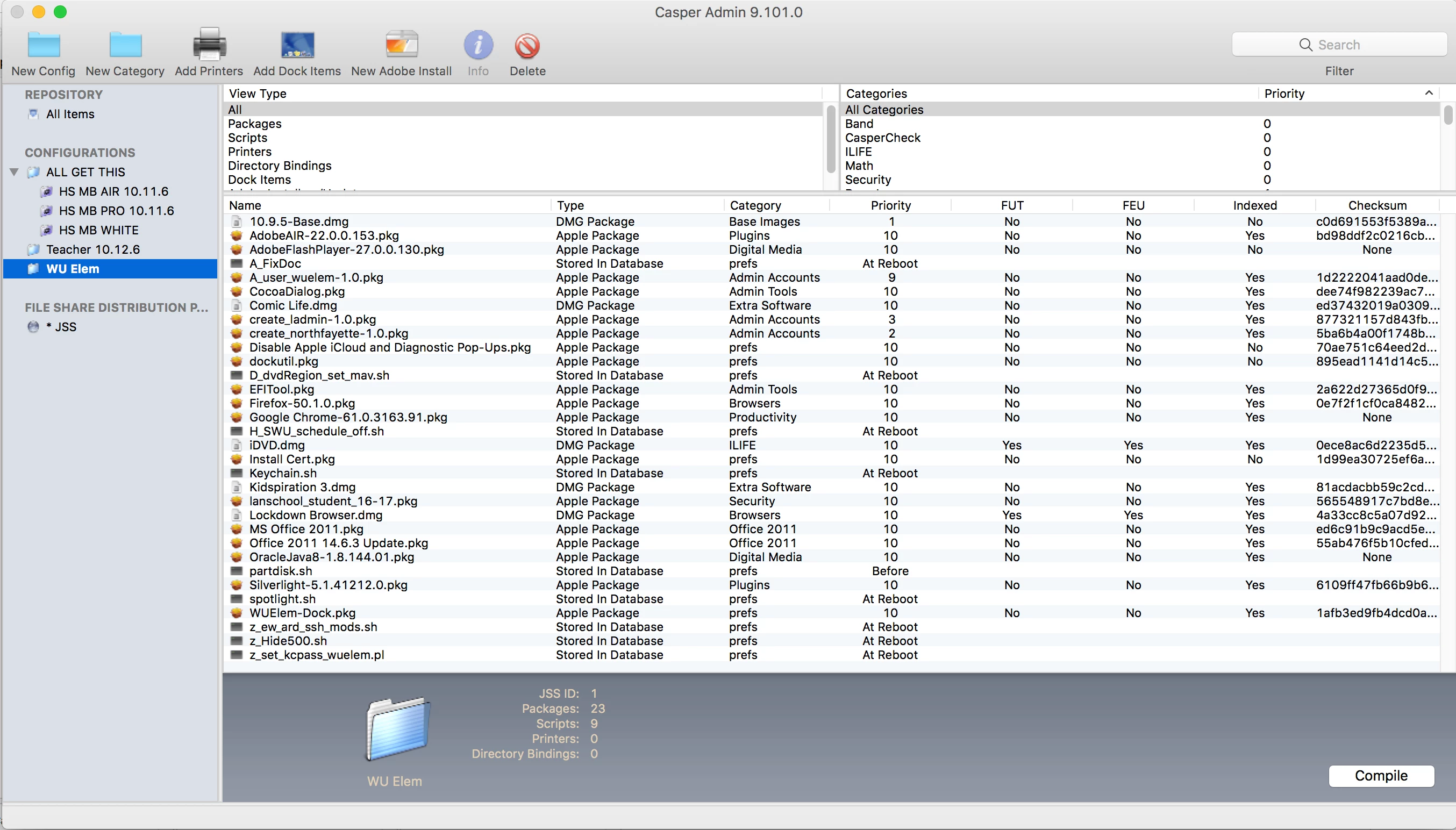The image size is (1456, 830).
Task: Click the Search filter field
Action: [x=1339, y=45]
